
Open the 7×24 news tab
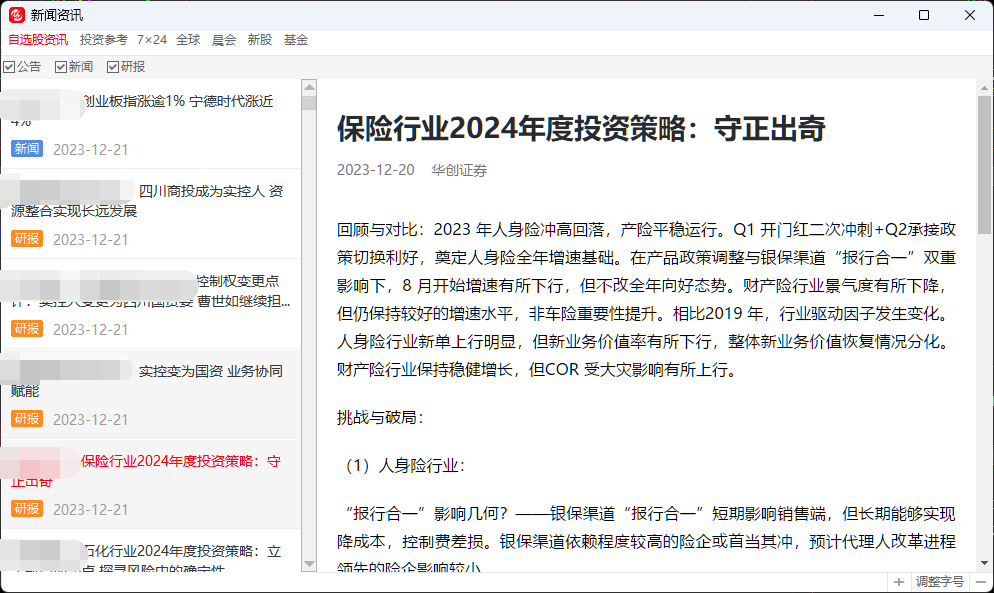[152, 40]
